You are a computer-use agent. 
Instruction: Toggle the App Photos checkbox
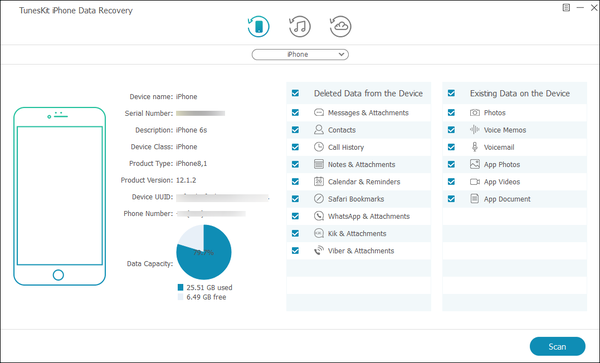click(x=452, y=164)
